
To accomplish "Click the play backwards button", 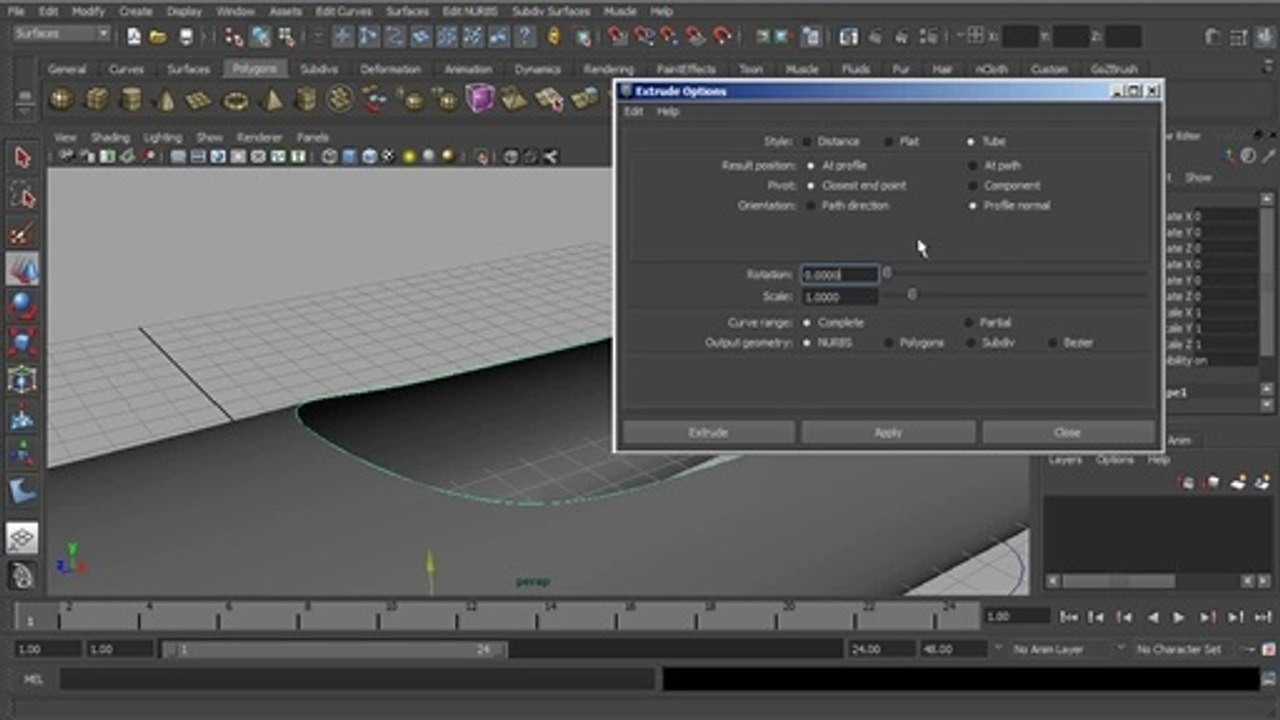I will coord(1152,617).
